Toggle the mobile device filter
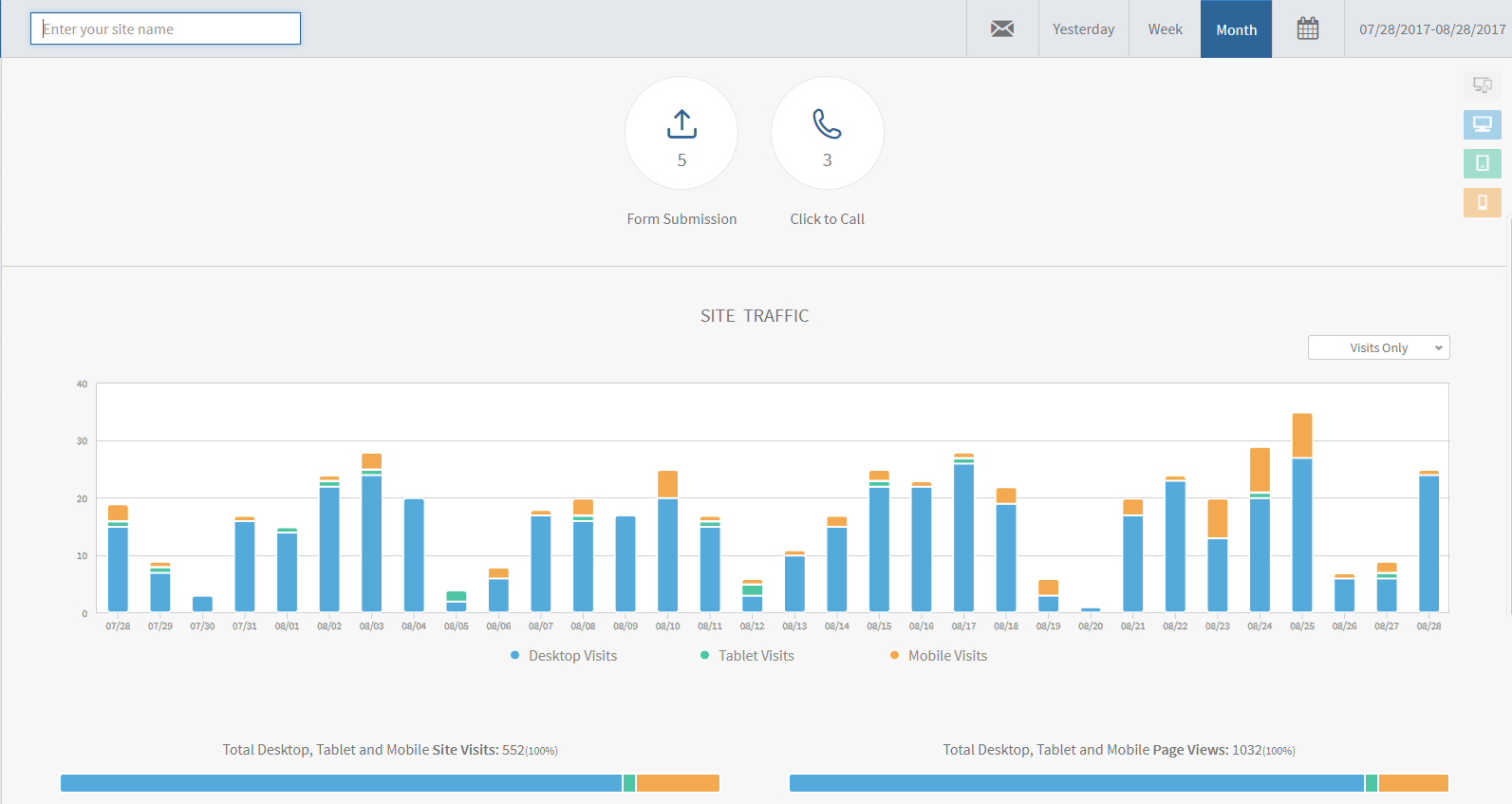1512x804 pixels. pyautogui.click(x=1483, y=202)
